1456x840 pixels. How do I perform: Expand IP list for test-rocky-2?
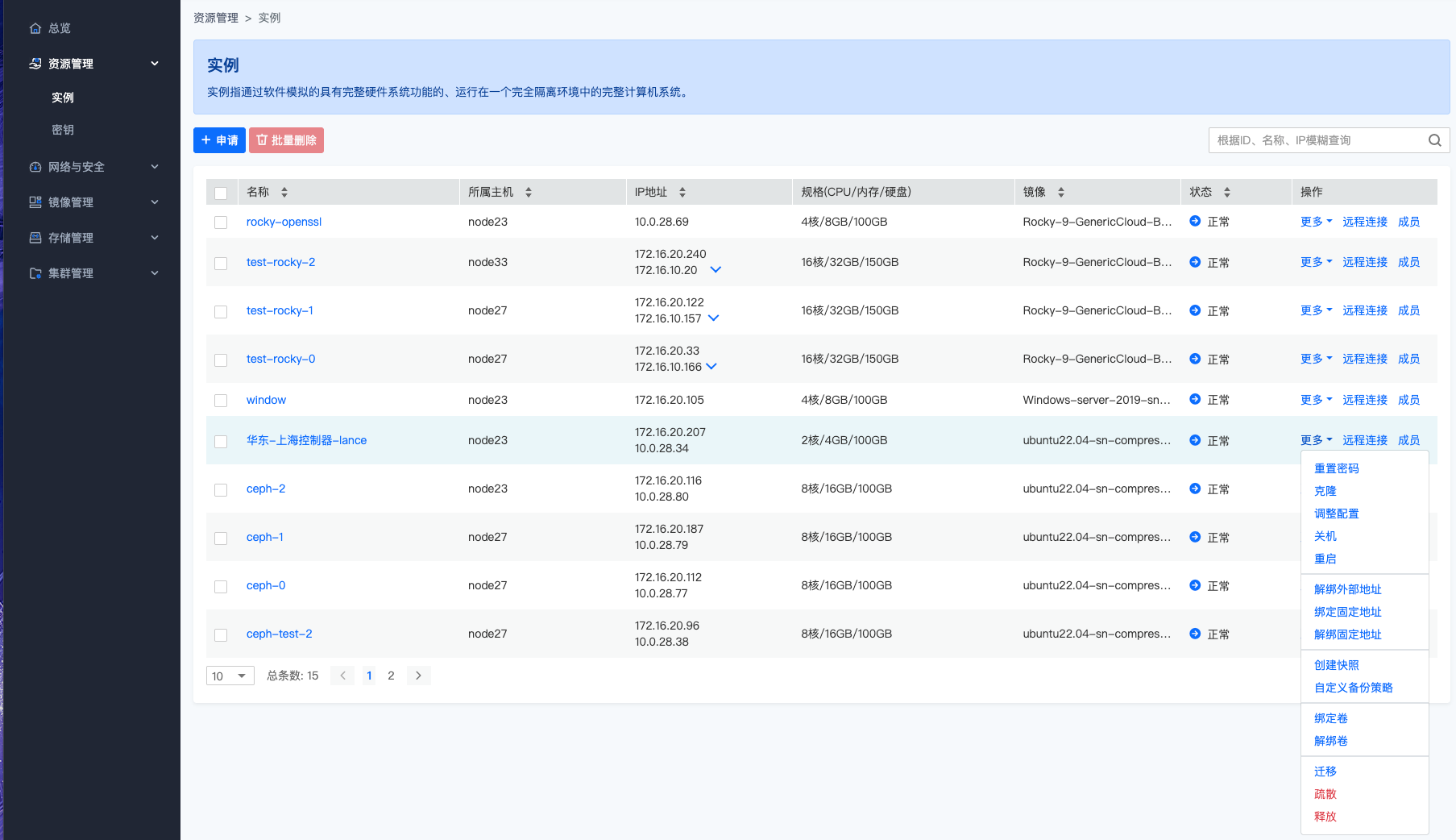tap(716, 270)
